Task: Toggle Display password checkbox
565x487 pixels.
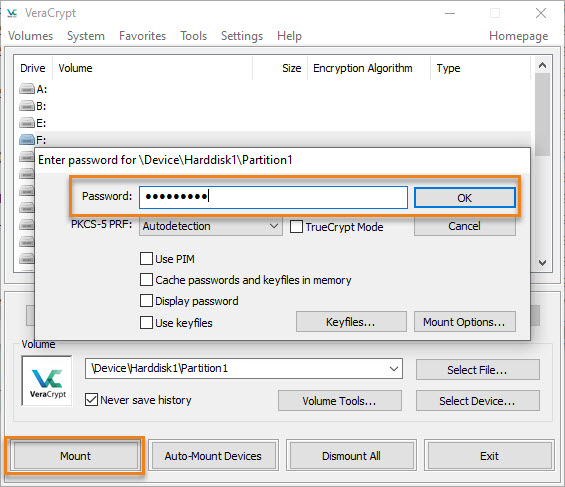Action: [x=146, y=300]
